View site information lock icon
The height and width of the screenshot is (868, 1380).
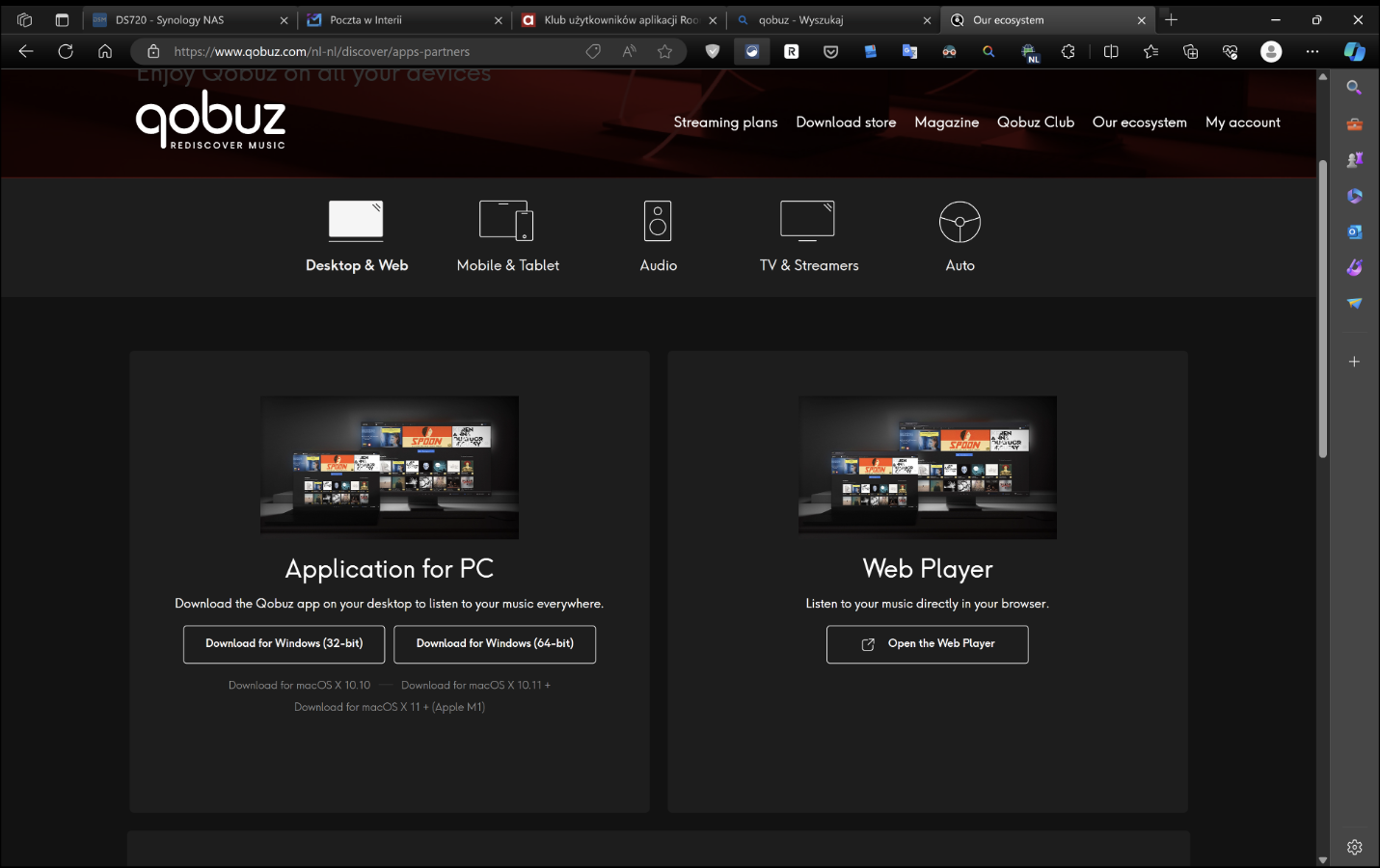pos(153,52)
